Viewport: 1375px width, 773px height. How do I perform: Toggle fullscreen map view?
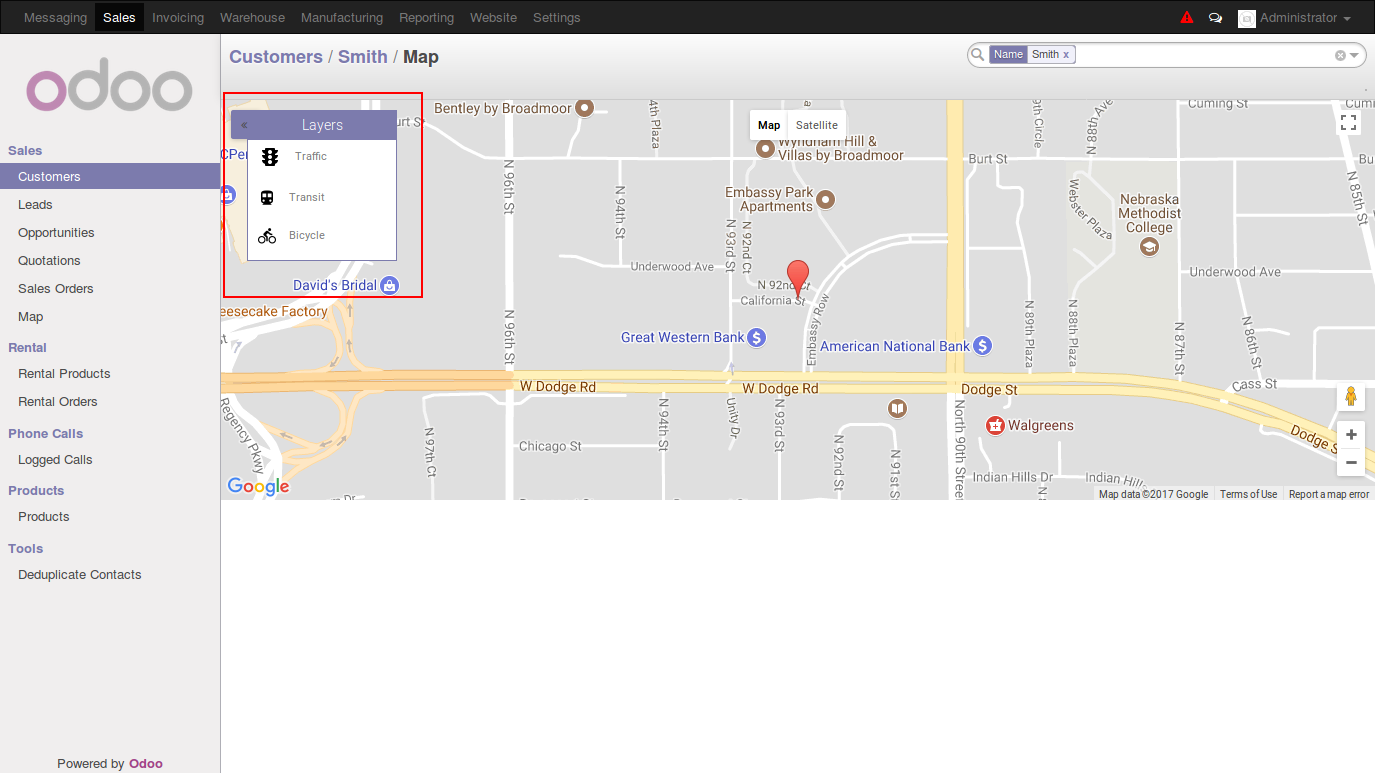(x=1348, y=123)
